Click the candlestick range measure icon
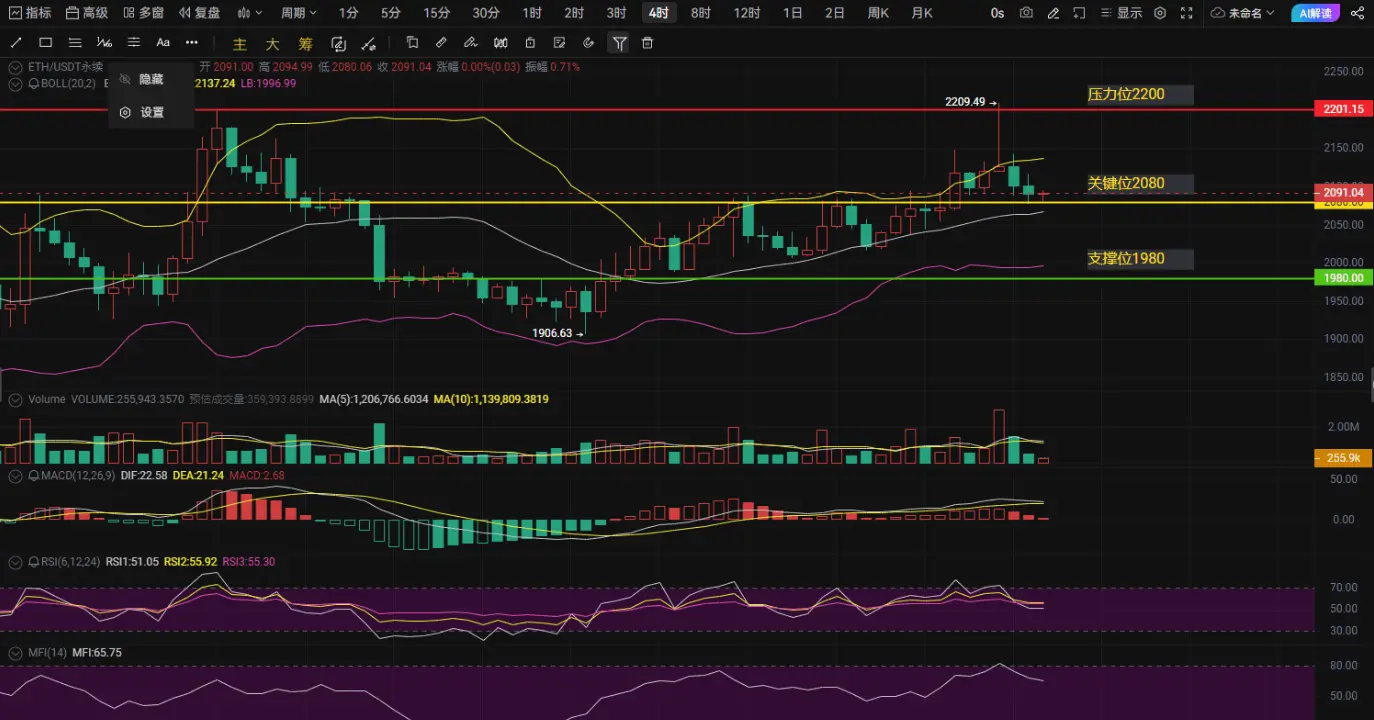Screen dimensions: 1374x720 point(500,43)
